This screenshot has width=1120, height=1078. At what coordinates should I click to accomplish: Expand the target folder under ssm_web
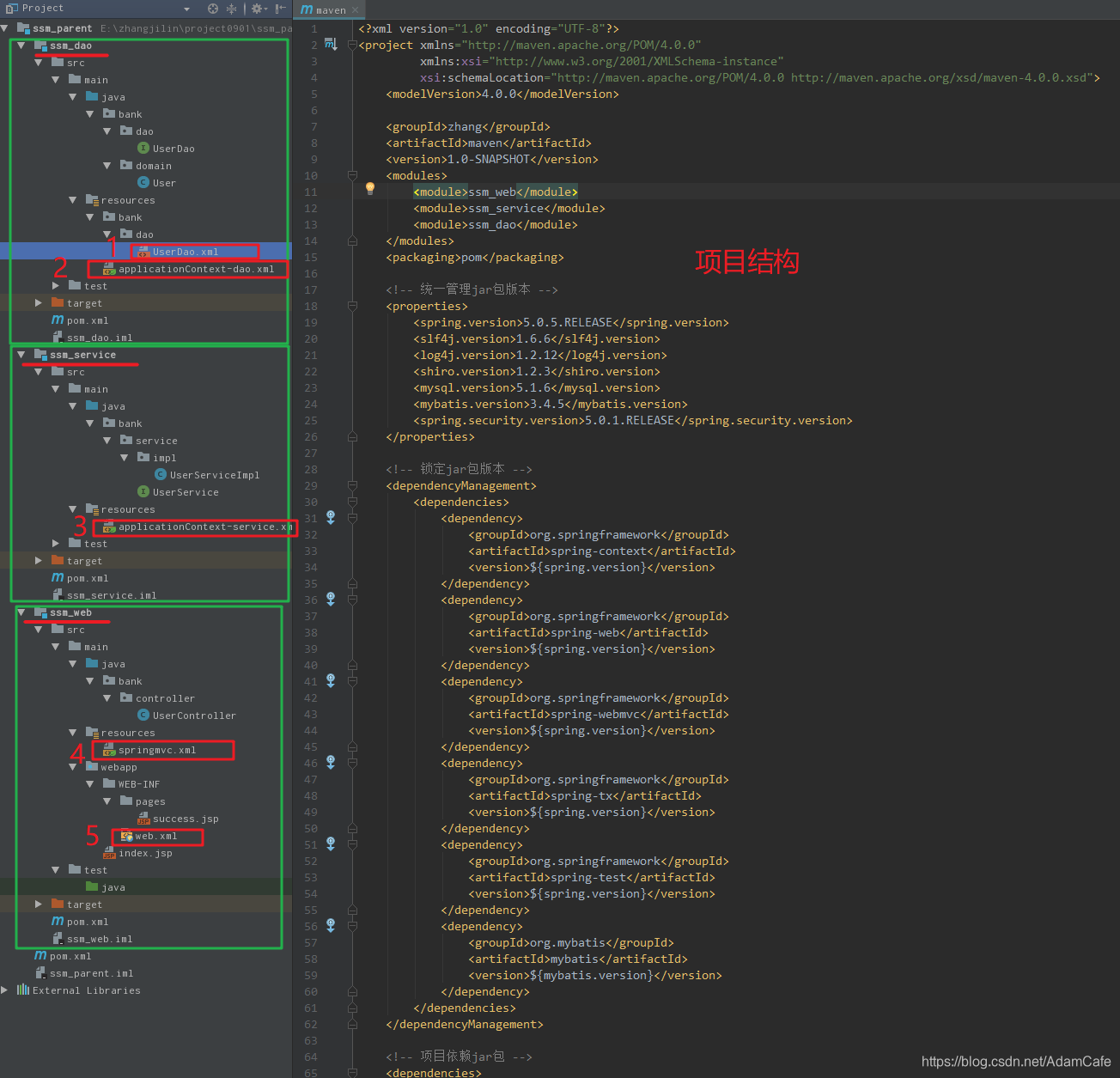39,904
